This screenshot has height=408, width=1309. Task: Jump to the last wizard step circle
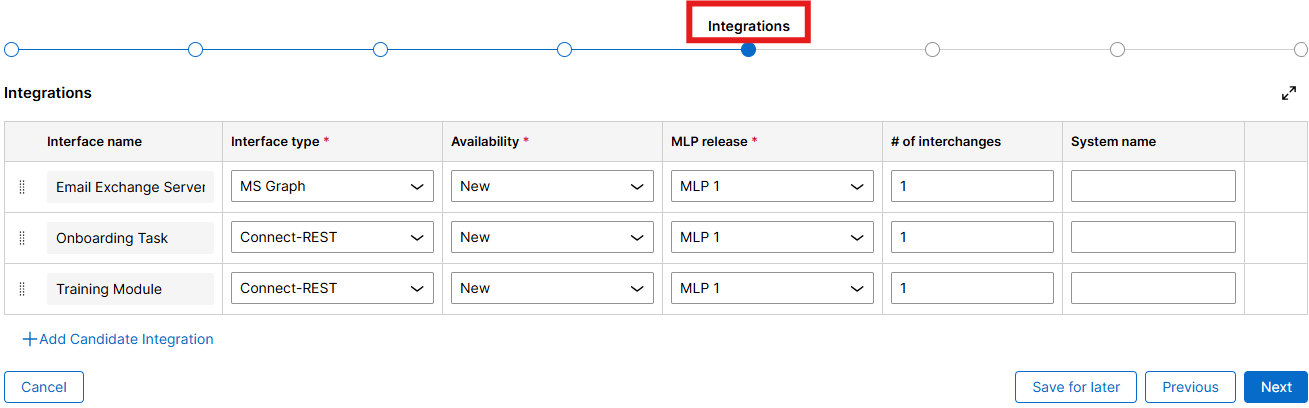coord(1301,49)
